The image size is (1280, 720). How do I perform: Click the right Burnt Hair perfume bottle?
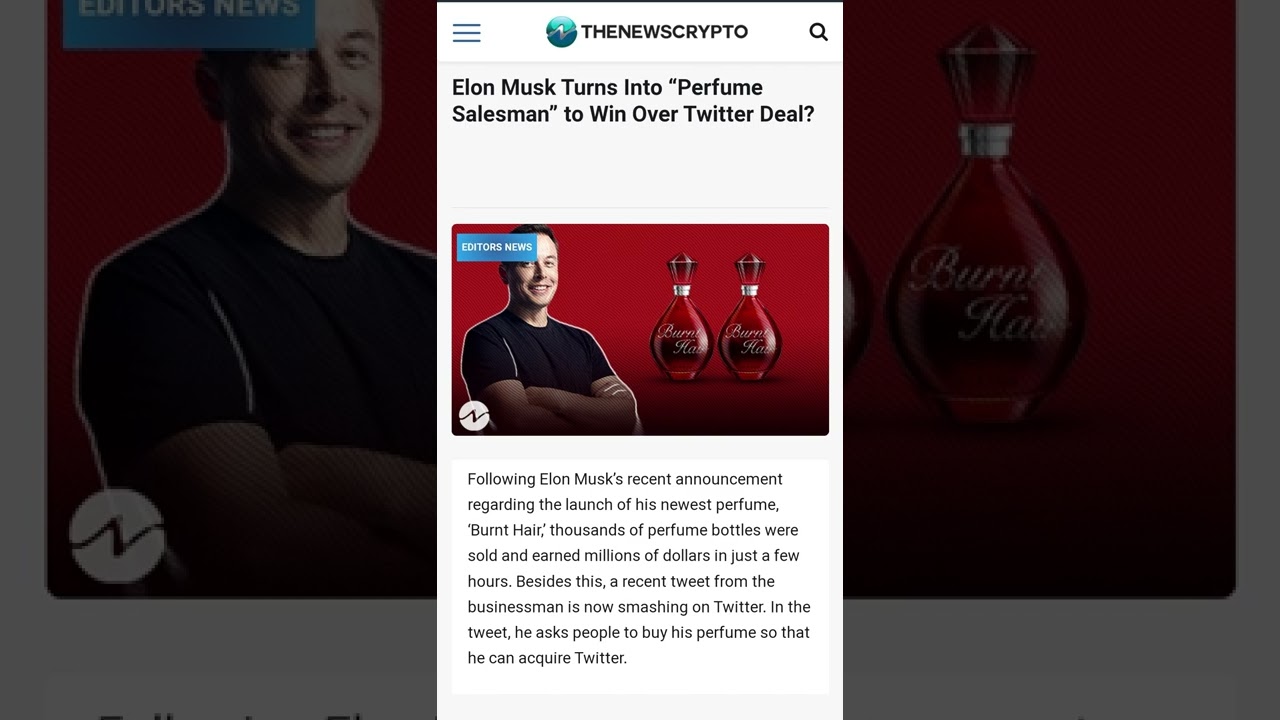click(x=749, y=318)
